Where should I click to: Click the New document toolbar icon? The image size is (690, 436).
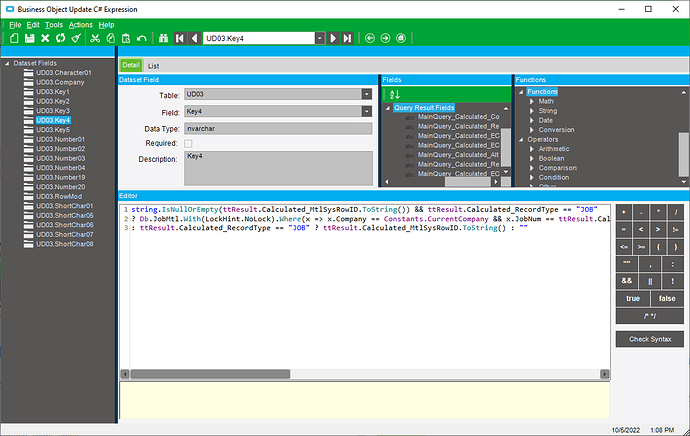14,38
